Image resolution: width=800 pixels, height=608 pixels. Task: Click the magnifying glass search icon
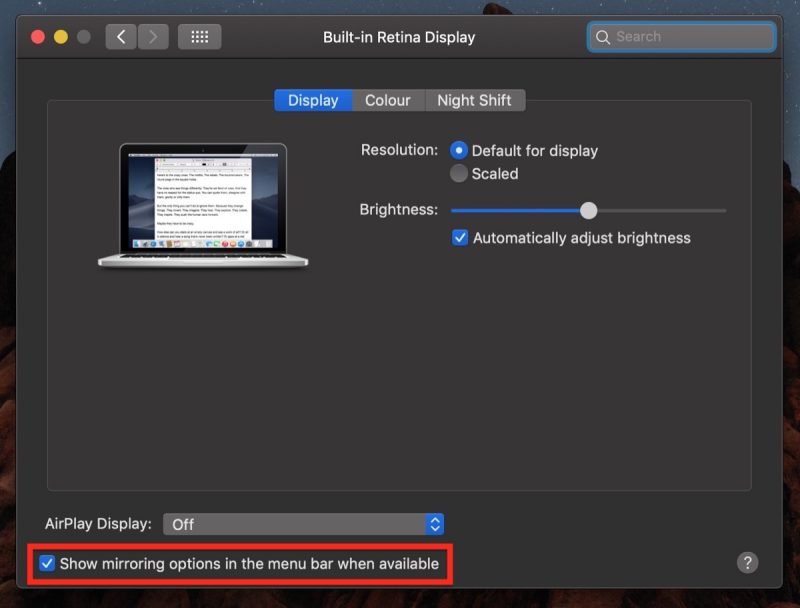pyautogui.click(x=603, y=36)
